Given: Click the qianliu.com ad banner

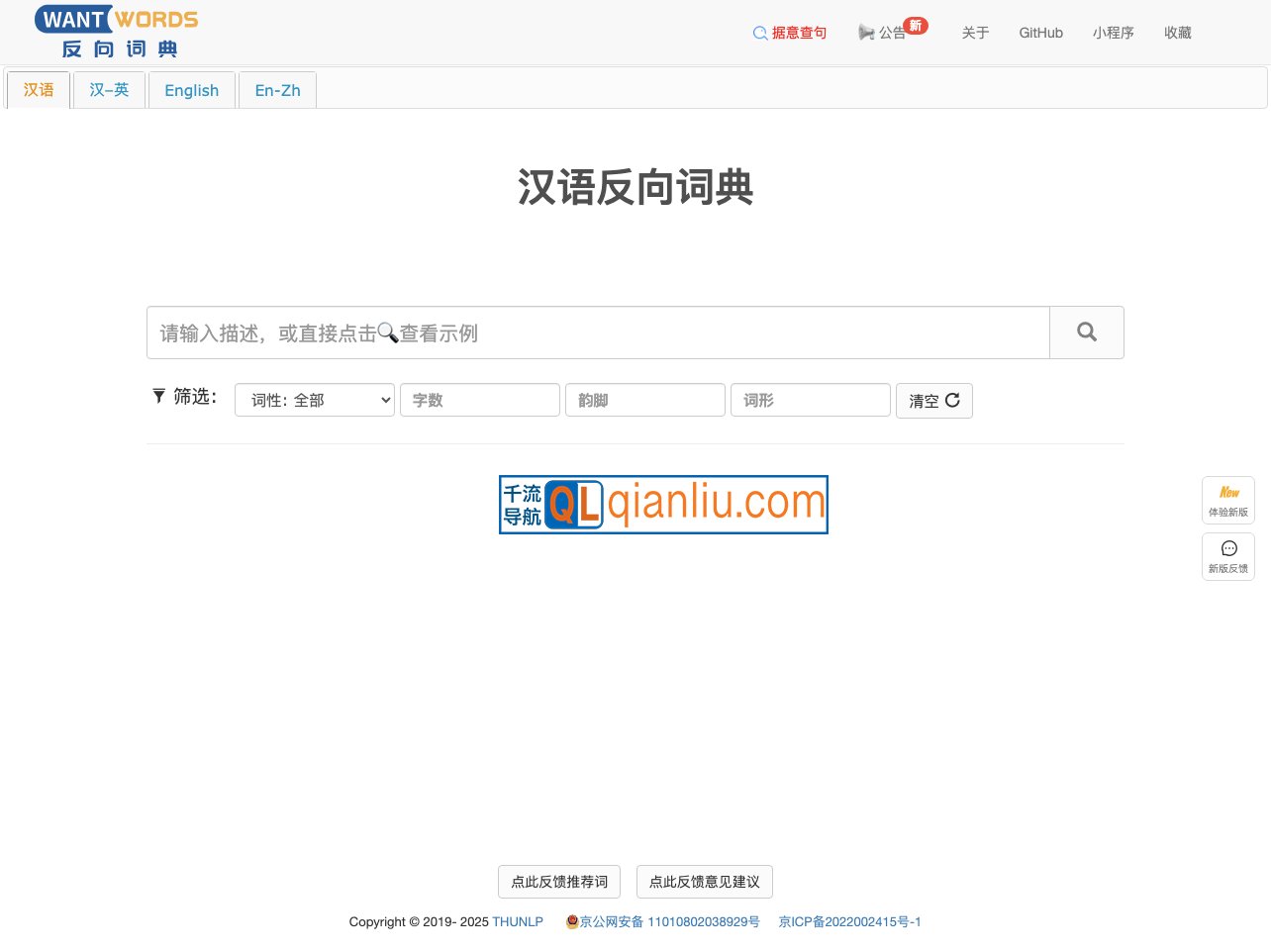Looking at the screenshot, I should (x=663, y=505).
